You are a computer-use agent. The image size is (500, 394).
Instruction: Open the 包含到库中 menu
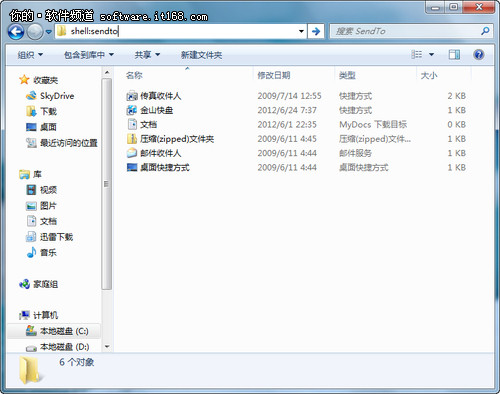click(89, 55)
